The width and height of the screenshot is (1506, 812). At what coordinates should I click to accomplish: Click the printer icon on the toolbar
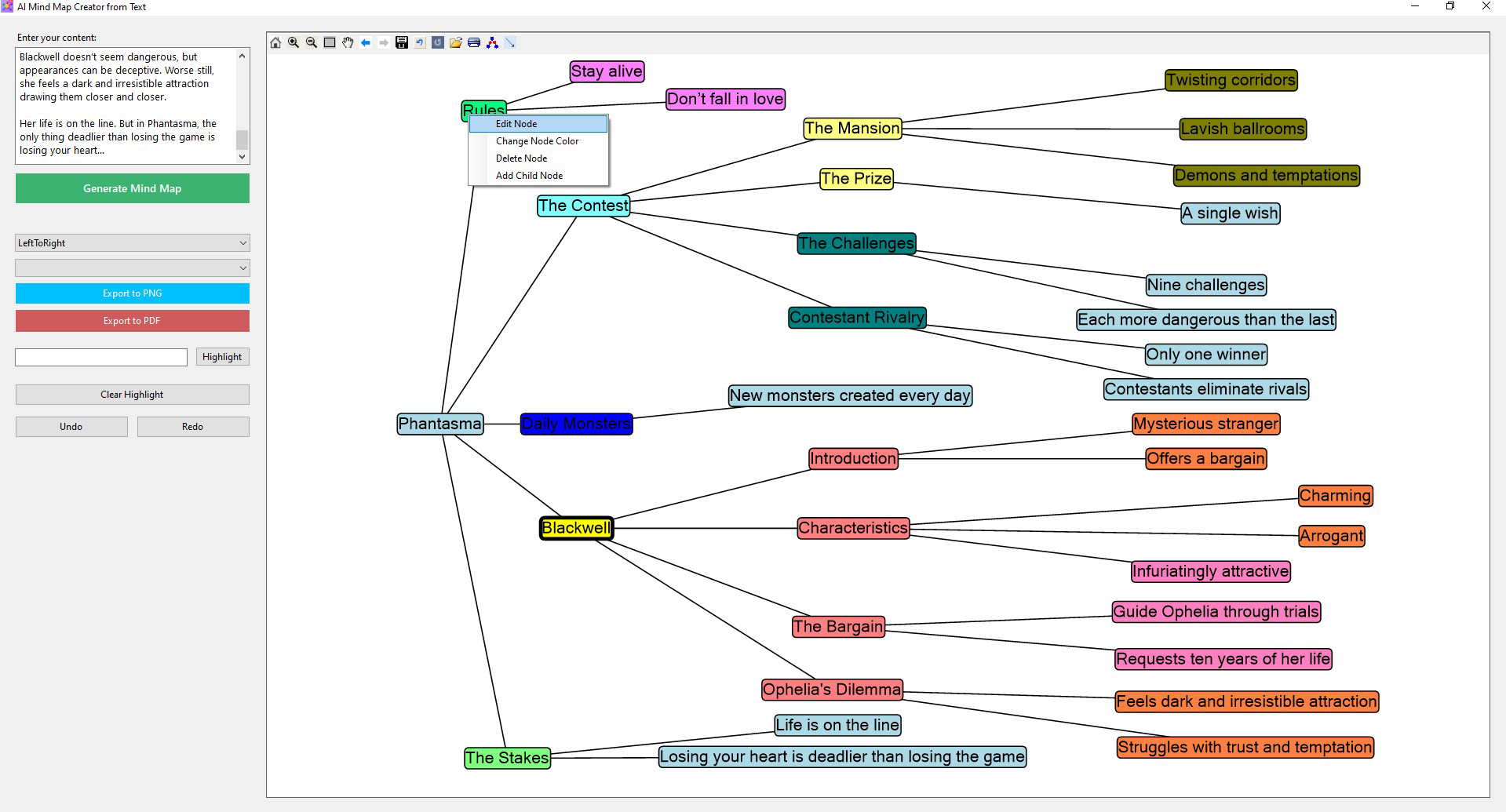click(x=474, y=42)
